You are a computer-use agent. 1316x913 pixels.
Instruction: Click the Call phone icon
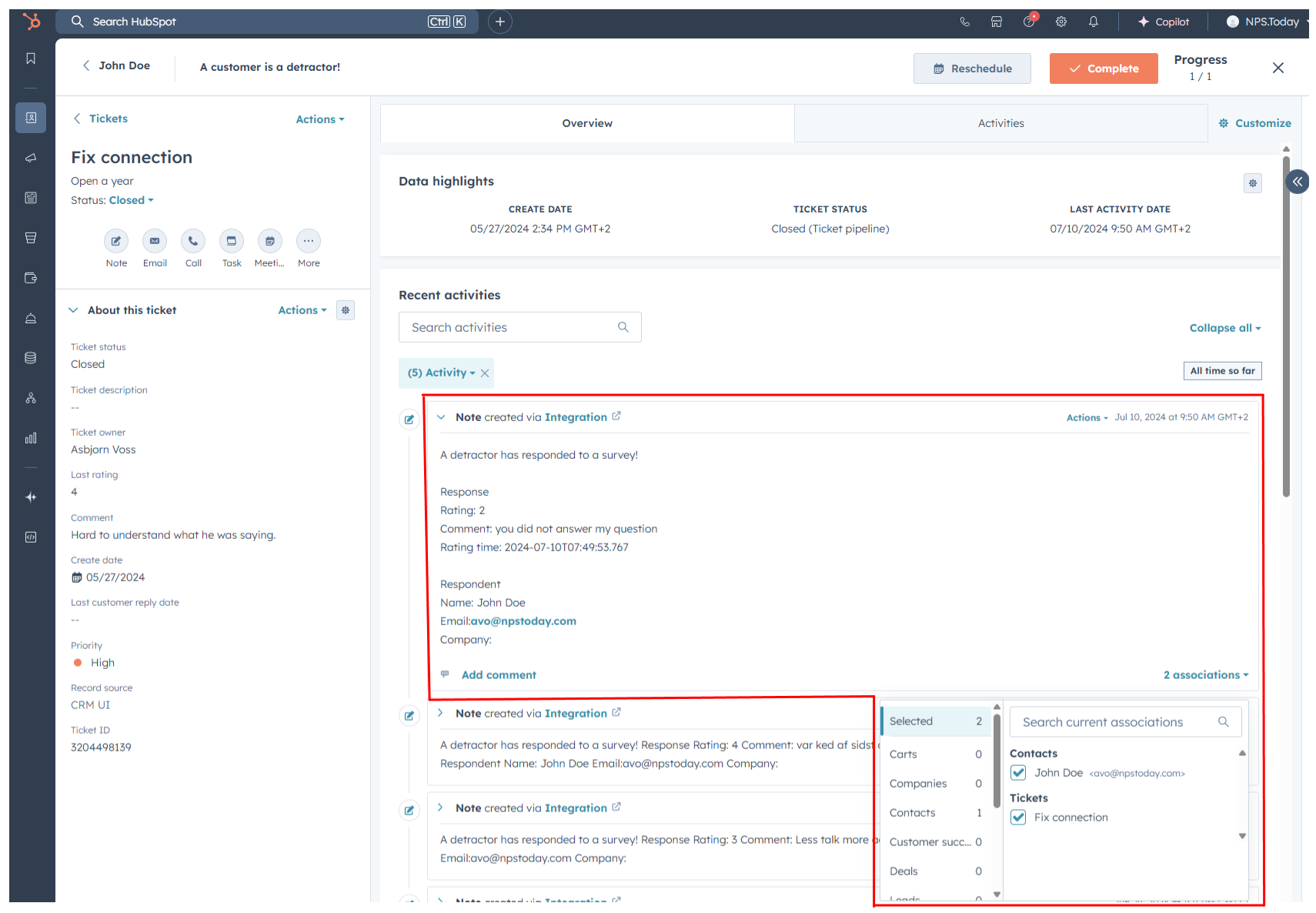click(x=193, y=241)
